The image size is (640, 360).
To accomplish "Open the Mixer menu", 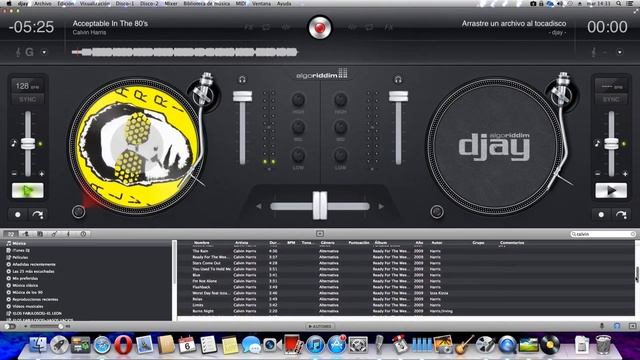I will pos(171,3).
